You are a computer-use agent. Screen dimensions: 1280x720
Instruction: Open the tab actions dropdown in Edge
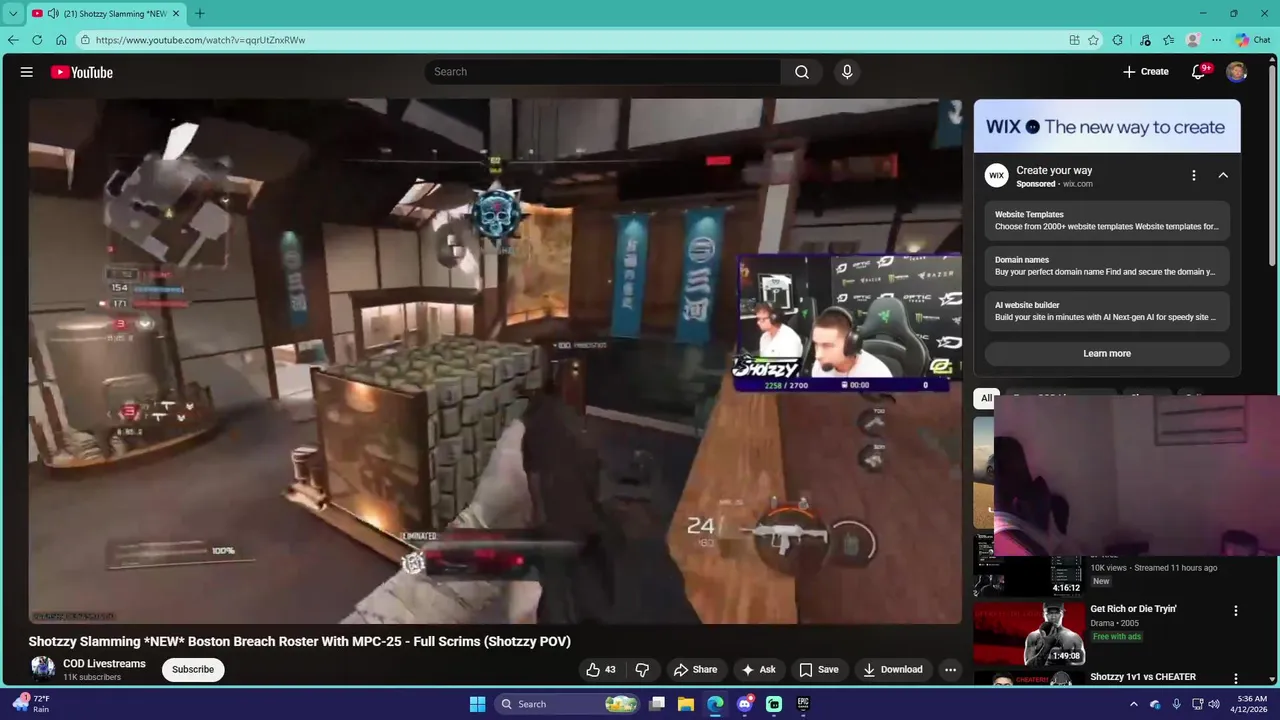click(13, 14)
